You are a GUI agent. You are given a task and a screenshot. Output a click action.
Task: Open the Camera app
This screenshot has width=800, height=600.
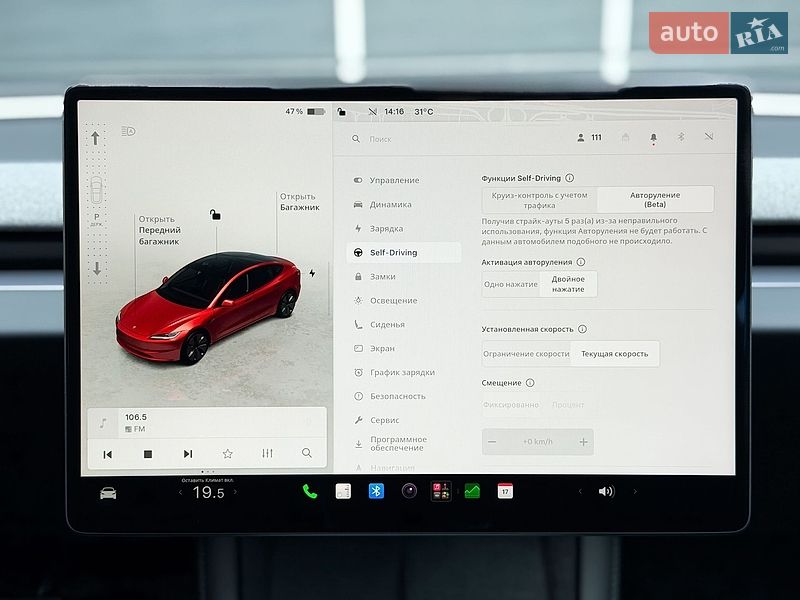(x=409, y=491)
